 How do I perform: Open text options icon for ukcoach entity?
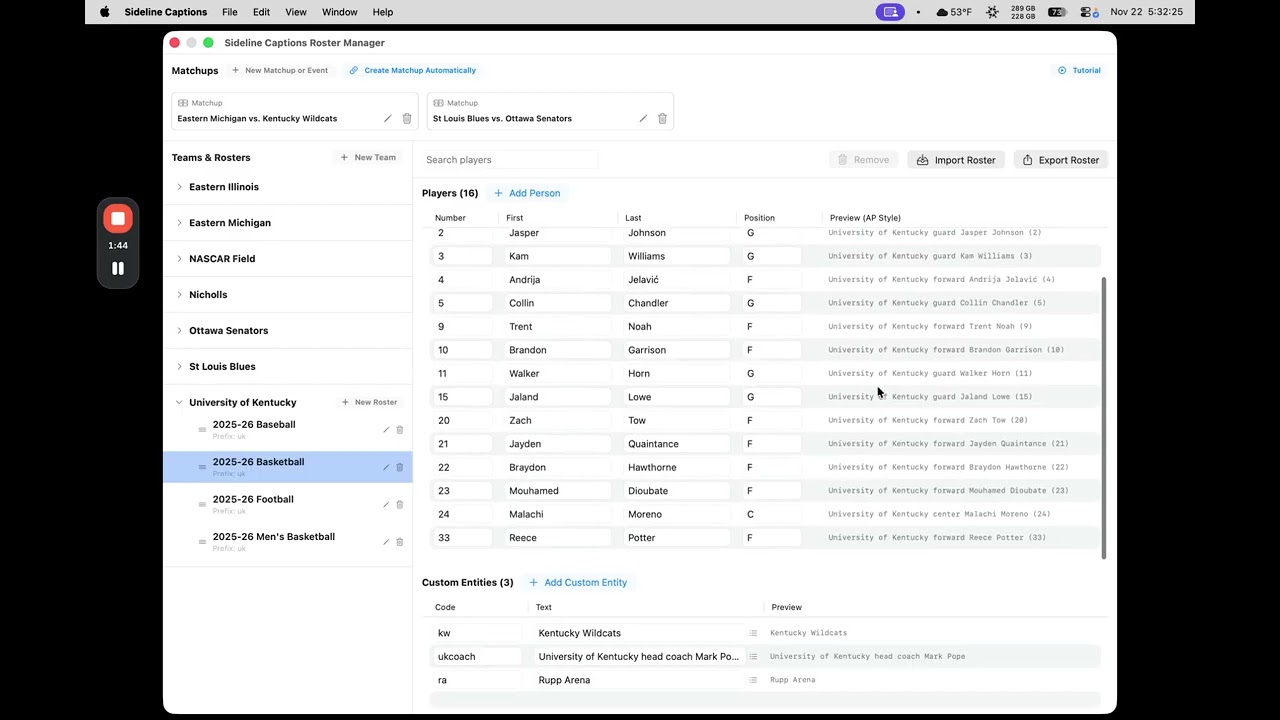[753, 656]
